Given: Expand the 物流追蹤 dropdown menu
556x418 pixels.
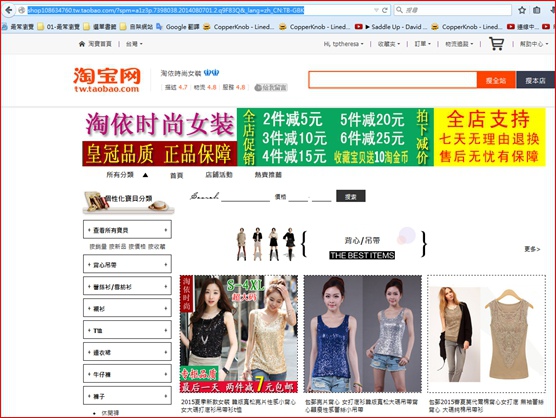Looking at the screenshot, I should point(459,44).
